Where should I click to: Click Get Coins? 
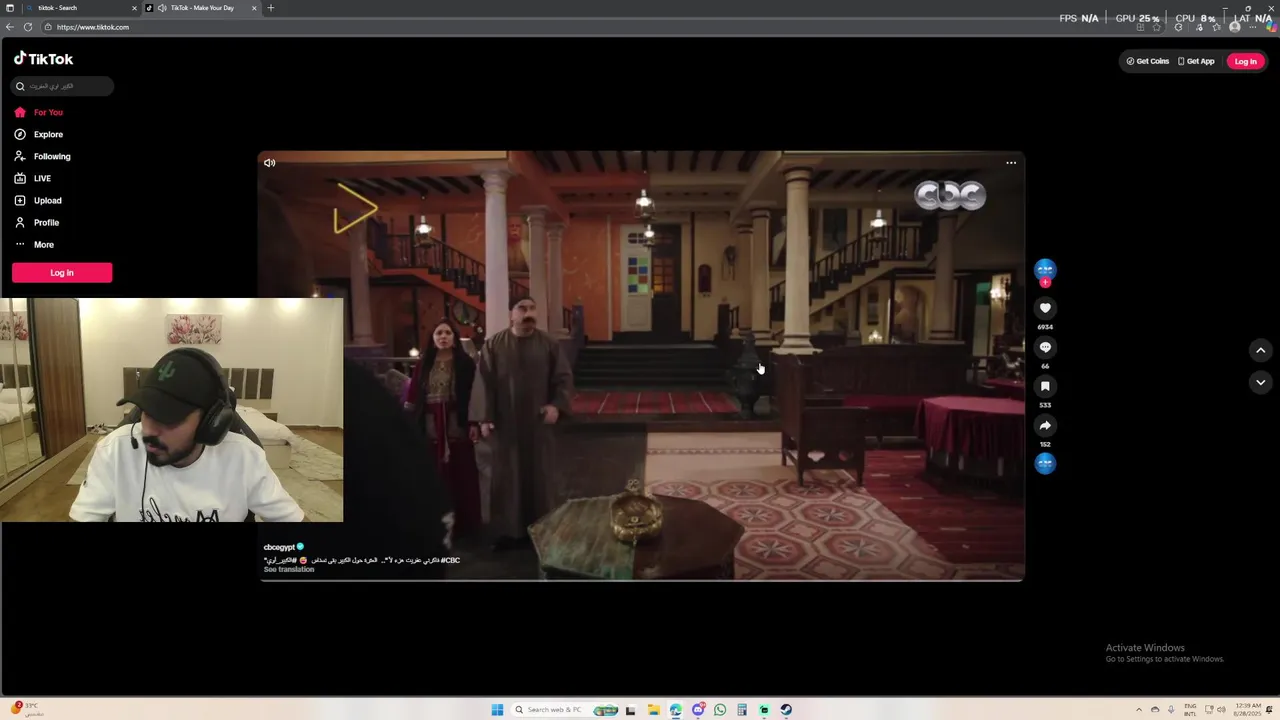(1147, 61)
